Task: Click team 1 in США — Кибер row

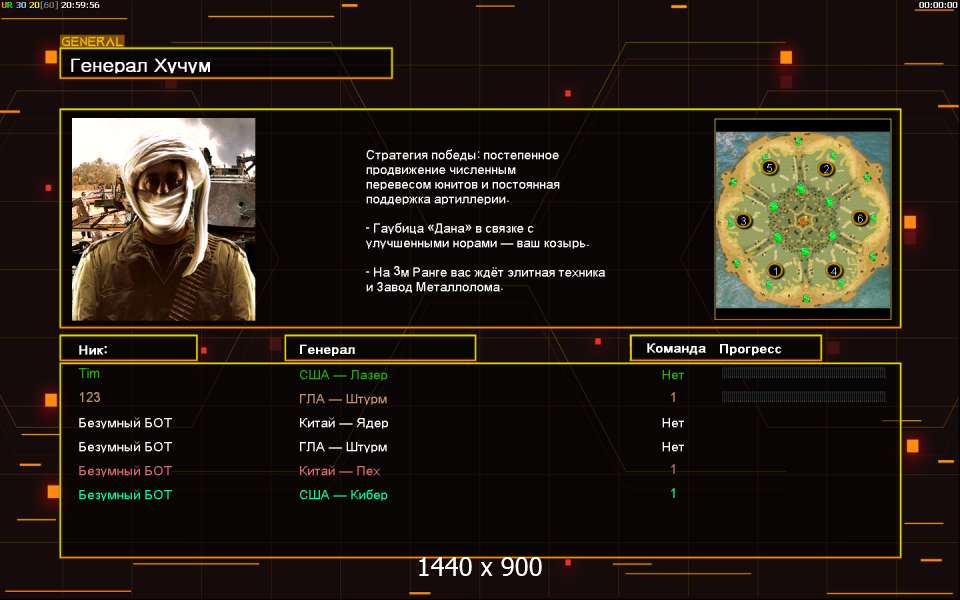Action: point(673,493)
